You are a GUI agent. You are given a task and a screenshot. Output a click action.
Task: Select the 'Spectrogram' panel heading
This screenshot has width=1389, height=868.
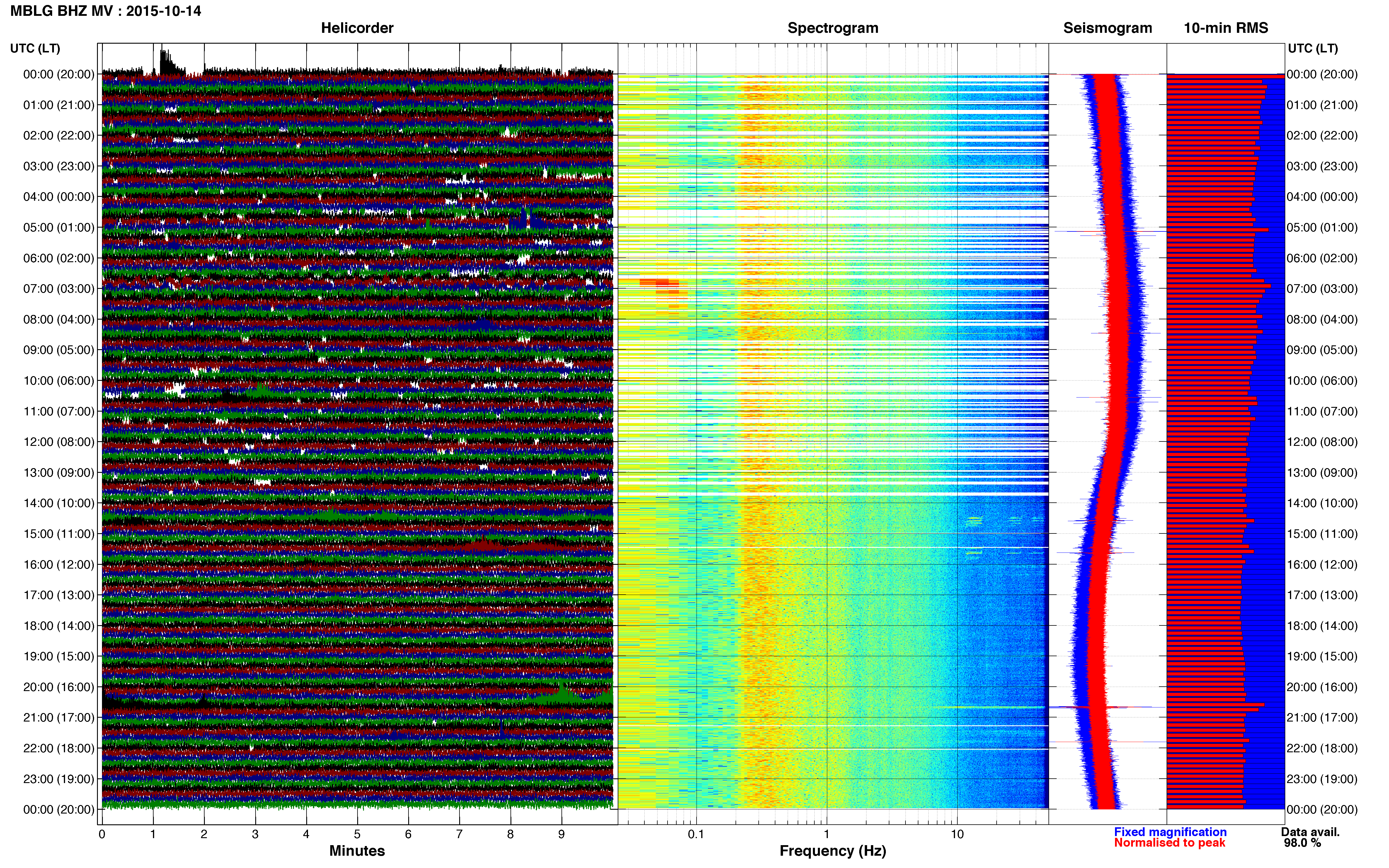coord(833,28)
